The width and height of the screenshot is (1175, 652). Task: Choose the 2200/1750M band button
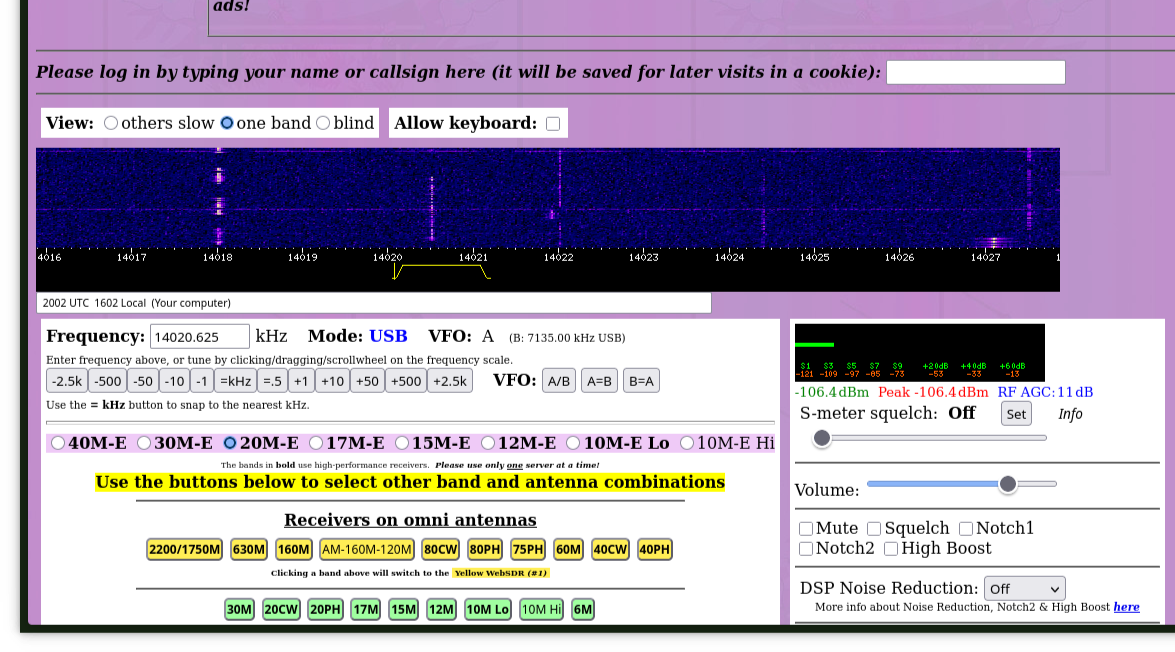tap(184, 549)
